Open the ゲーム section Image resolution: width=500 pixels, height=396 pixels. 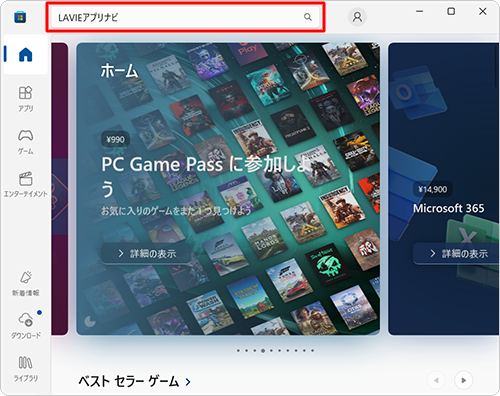tap(26, 142)
